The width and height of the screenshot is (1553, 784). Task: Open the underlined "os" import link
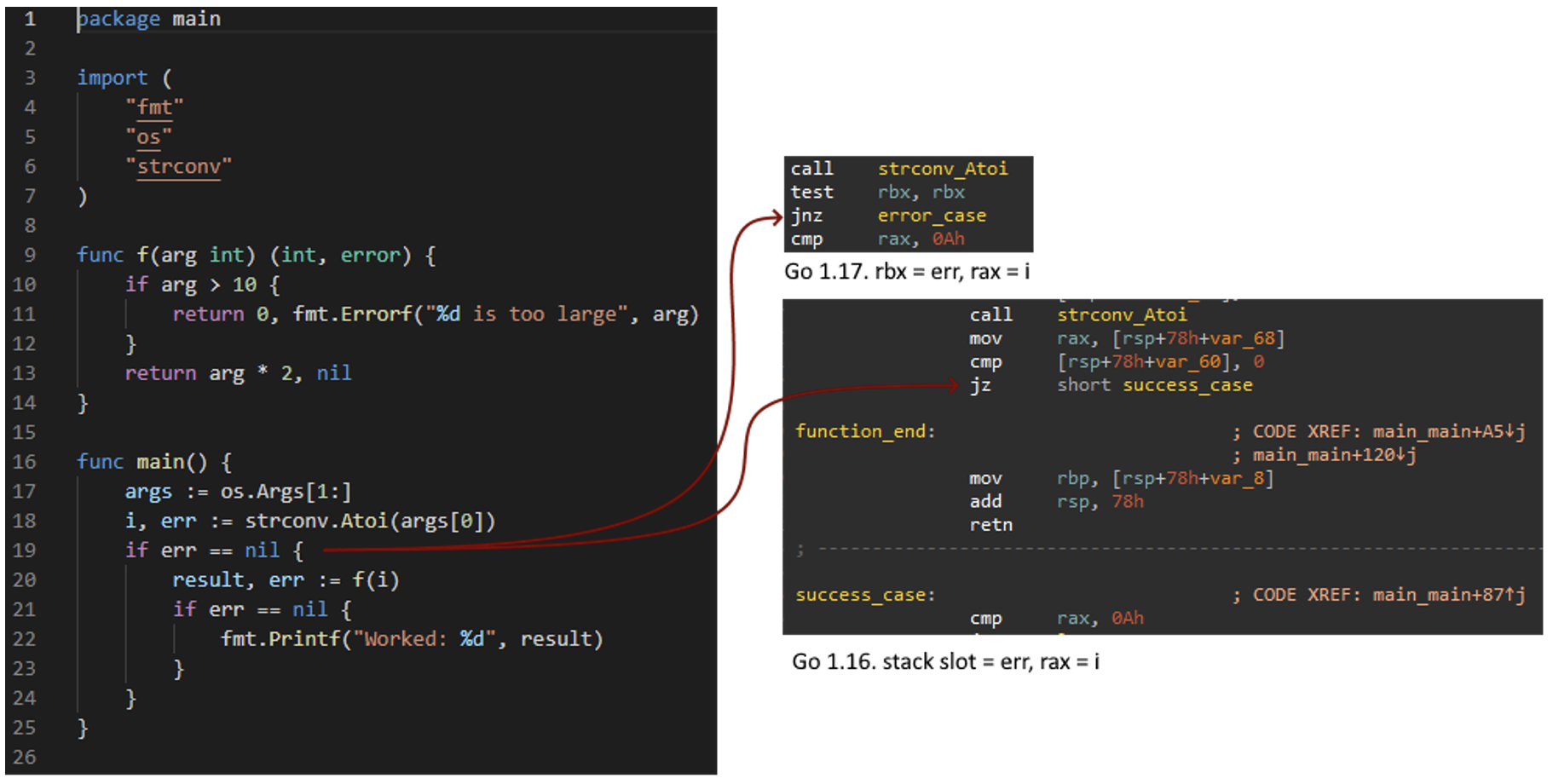coord(149,136)
